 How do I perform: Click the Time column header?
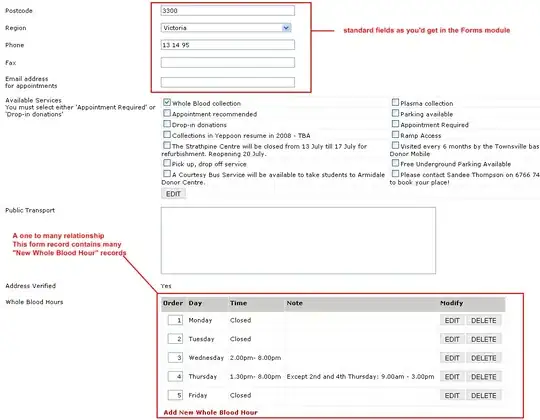click(x=238, y=303)
